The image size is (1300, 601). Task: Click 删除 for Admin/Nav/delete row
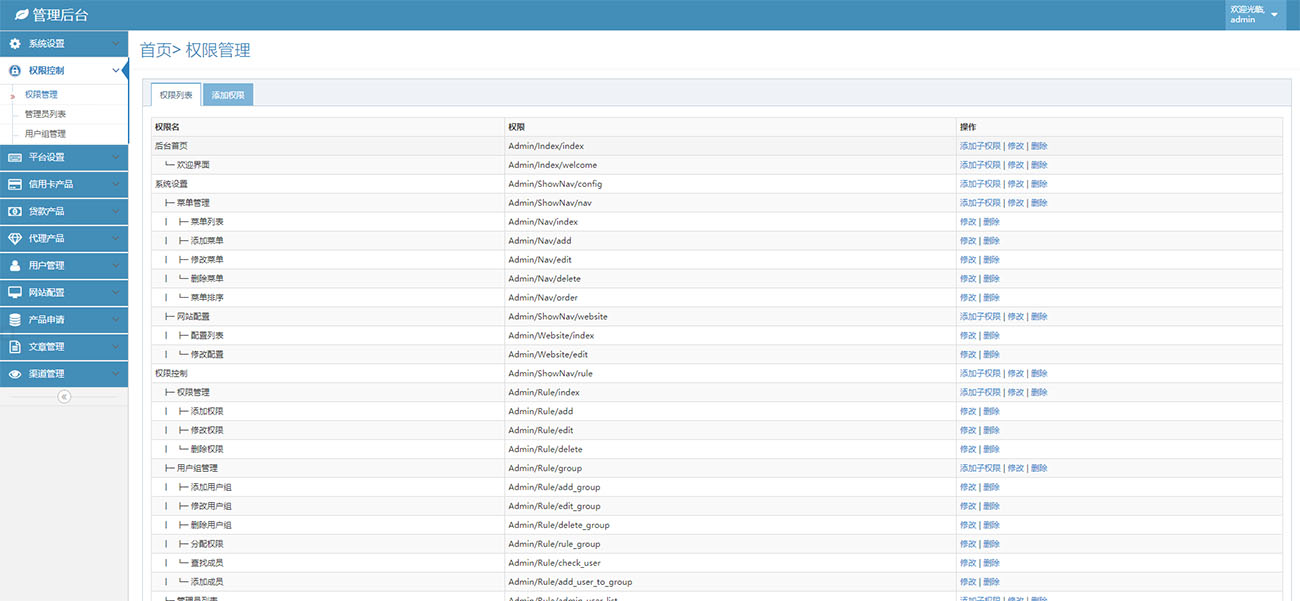point(991,279)
